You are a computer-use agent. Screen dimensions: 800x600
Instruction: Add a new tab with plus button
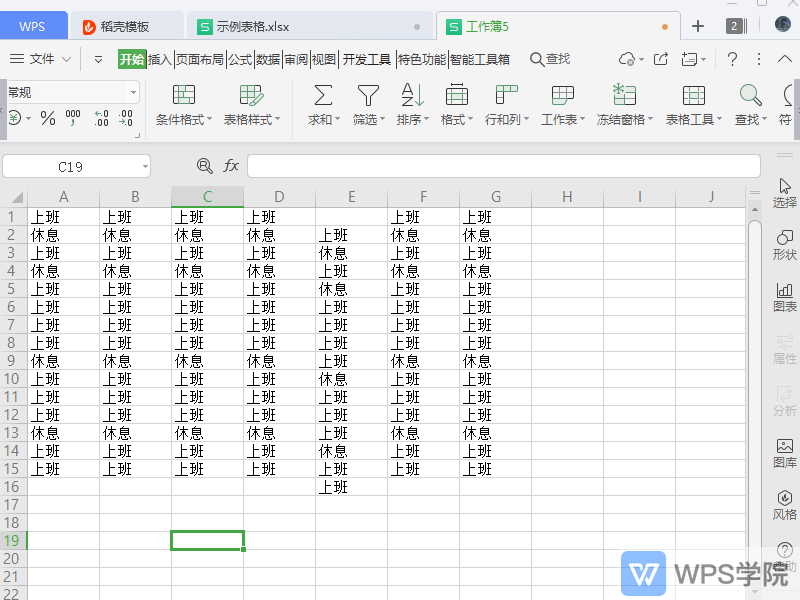pos(698,26)
